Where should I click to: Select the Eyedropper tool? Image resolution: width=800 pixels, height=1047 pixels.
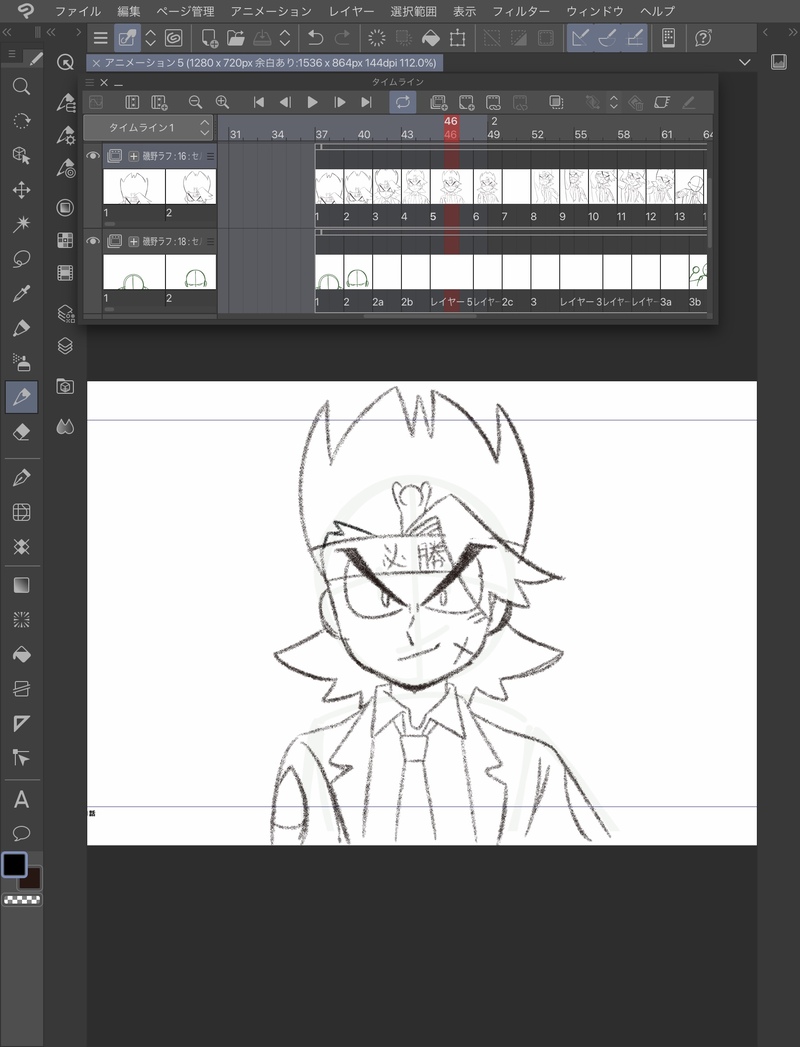click(21, 293)
